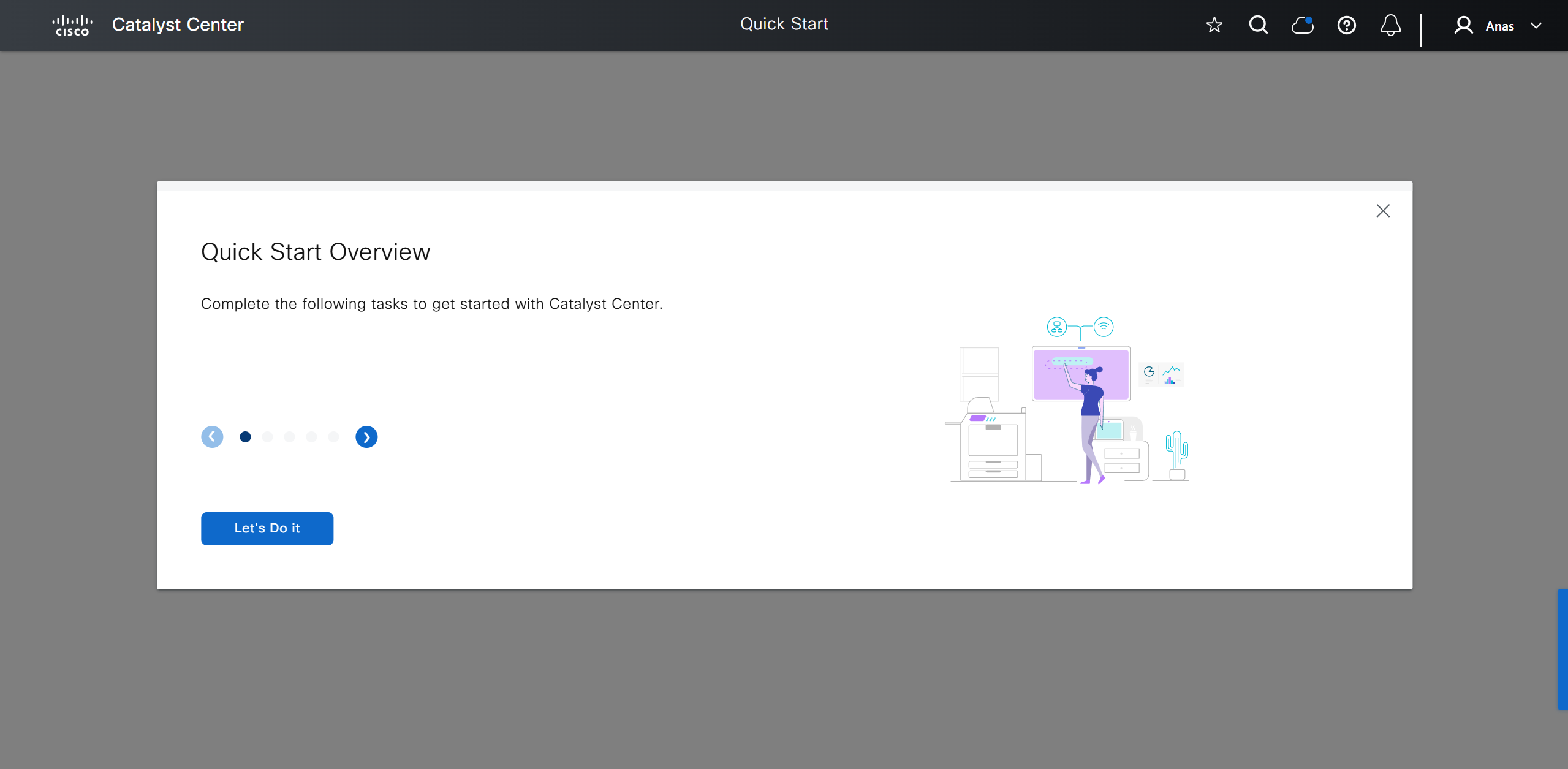The width and height of the screenshot is (1568, 769).
Task: Click the Cisco logo
Action: click(x=72, y=25)
